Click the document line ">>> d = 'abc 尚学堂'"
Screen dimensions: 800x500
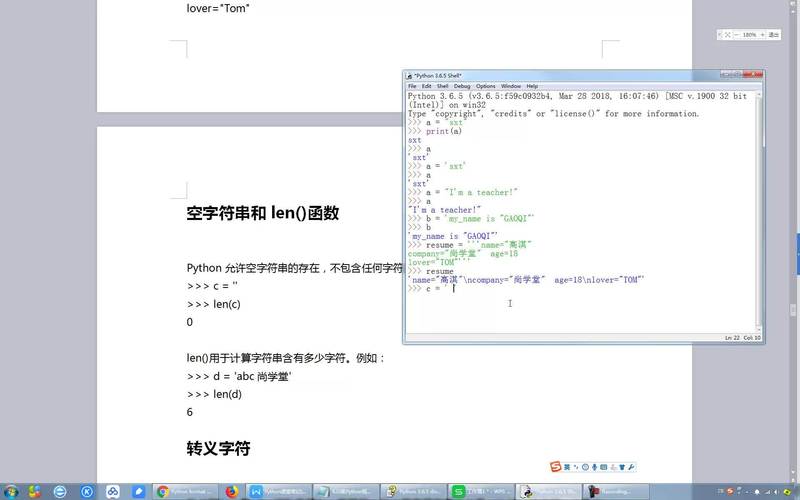(239, 376)
